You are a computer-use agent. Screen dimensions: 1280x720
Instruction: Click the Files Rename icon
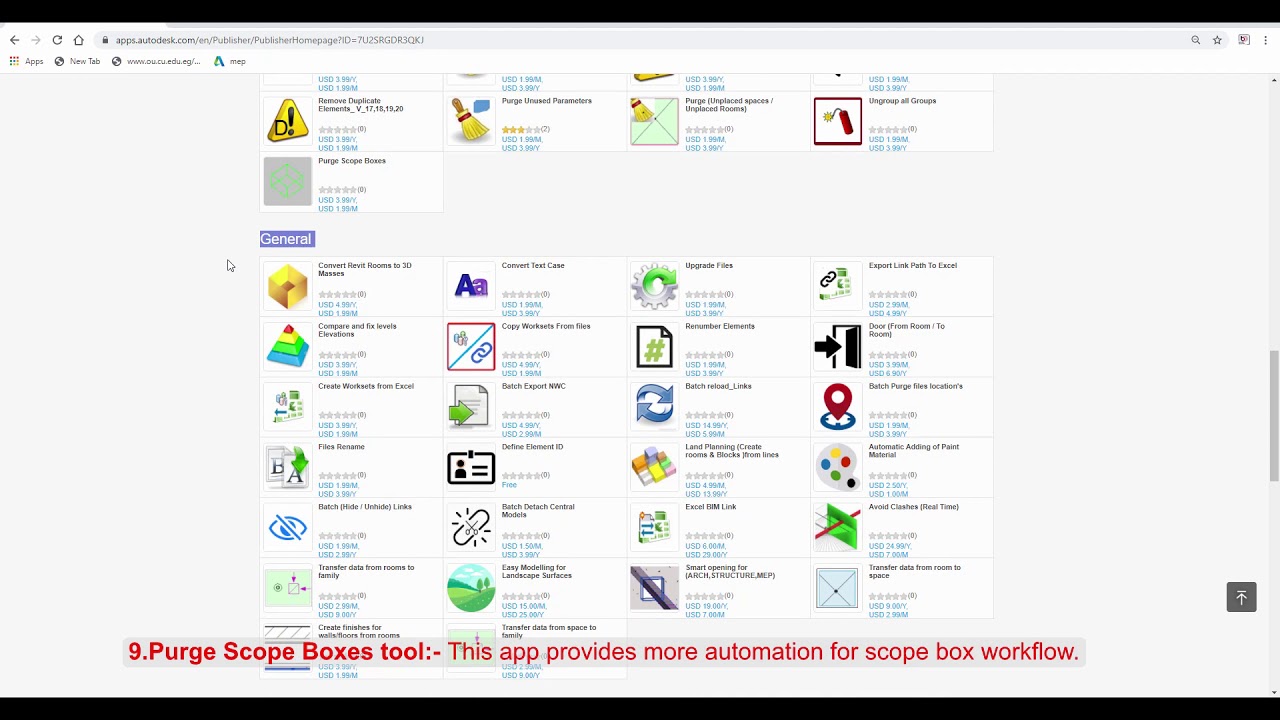coord(288,467)
